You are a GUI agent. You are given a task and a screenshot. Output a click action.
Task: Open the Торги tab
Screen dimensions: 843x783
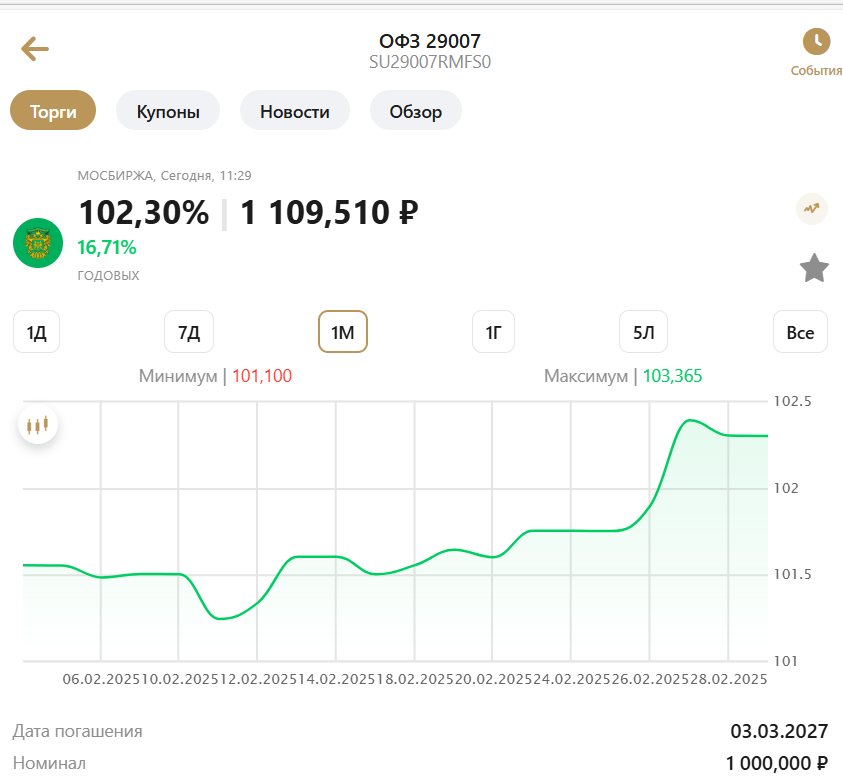(53, 111)
